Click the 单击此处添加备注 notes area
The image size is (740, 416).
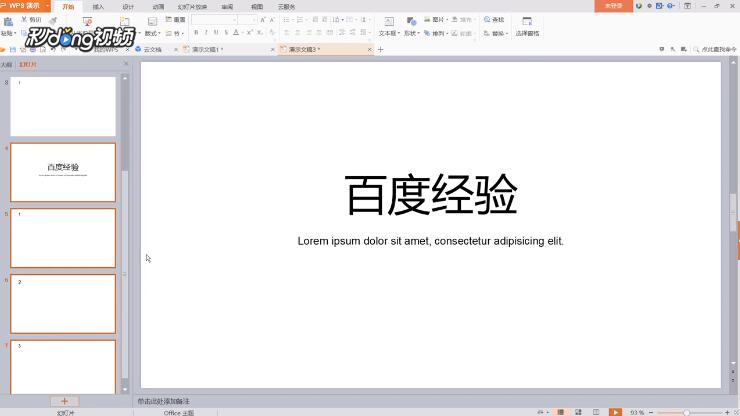click(163, 401)
